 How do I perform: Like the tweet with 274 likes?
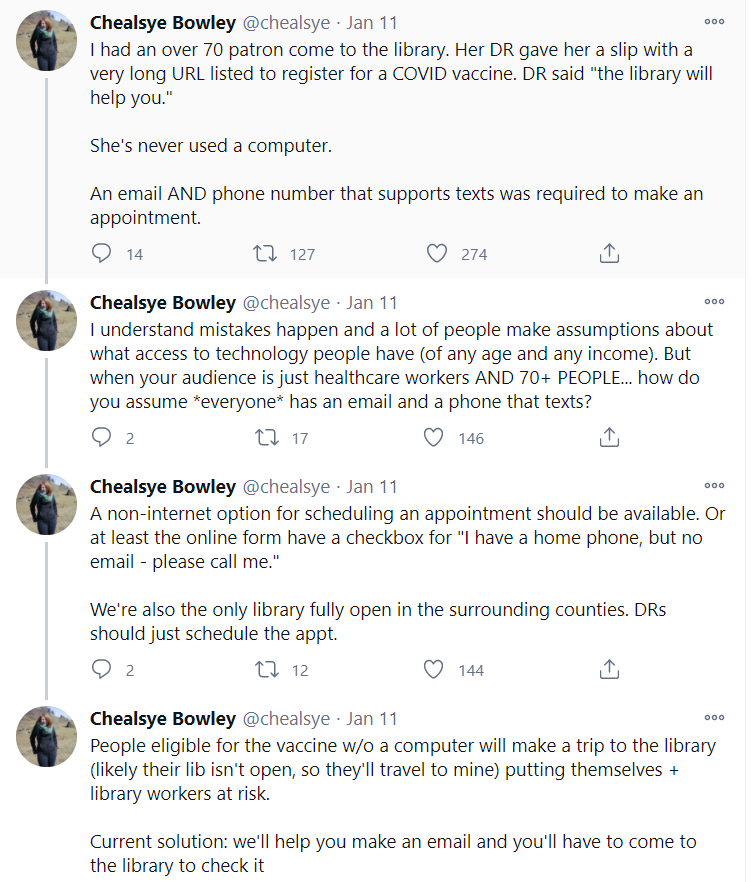pos(437,254)
